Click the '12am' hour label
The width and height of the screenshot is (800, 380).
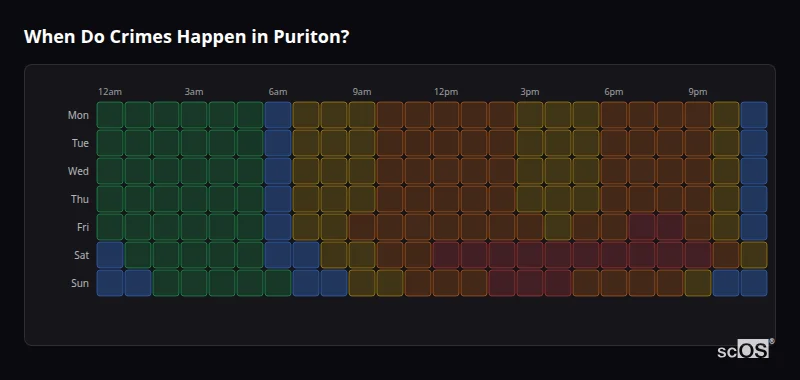(x=110, y=92)
